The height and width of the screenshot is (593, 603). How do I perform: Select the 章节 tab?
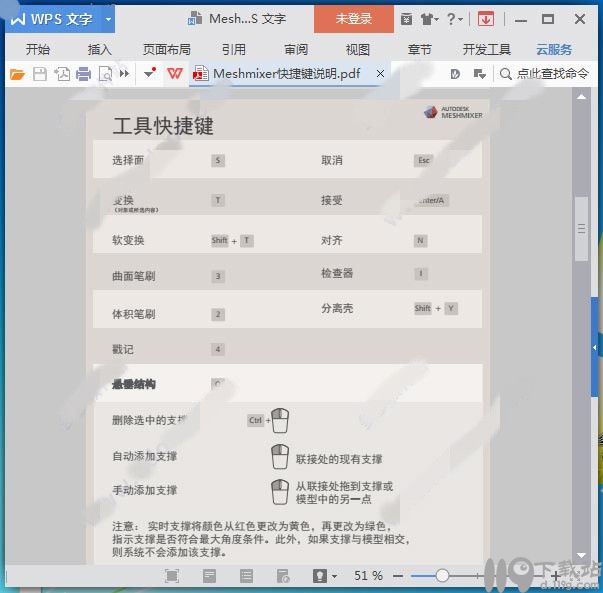tap(420, 49)
